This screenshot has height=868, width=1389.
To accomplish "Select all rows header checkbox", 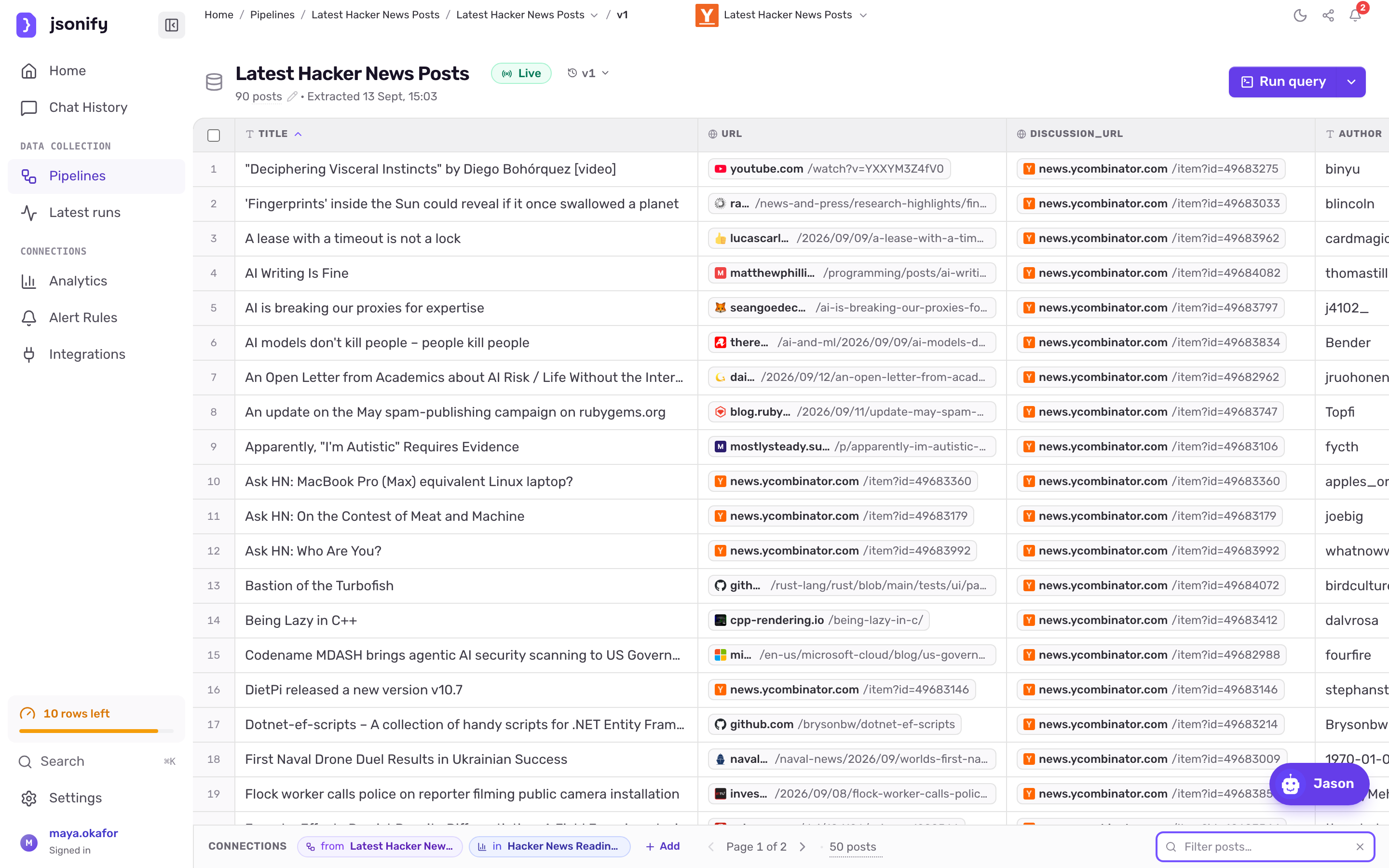I will coord(214,135).
